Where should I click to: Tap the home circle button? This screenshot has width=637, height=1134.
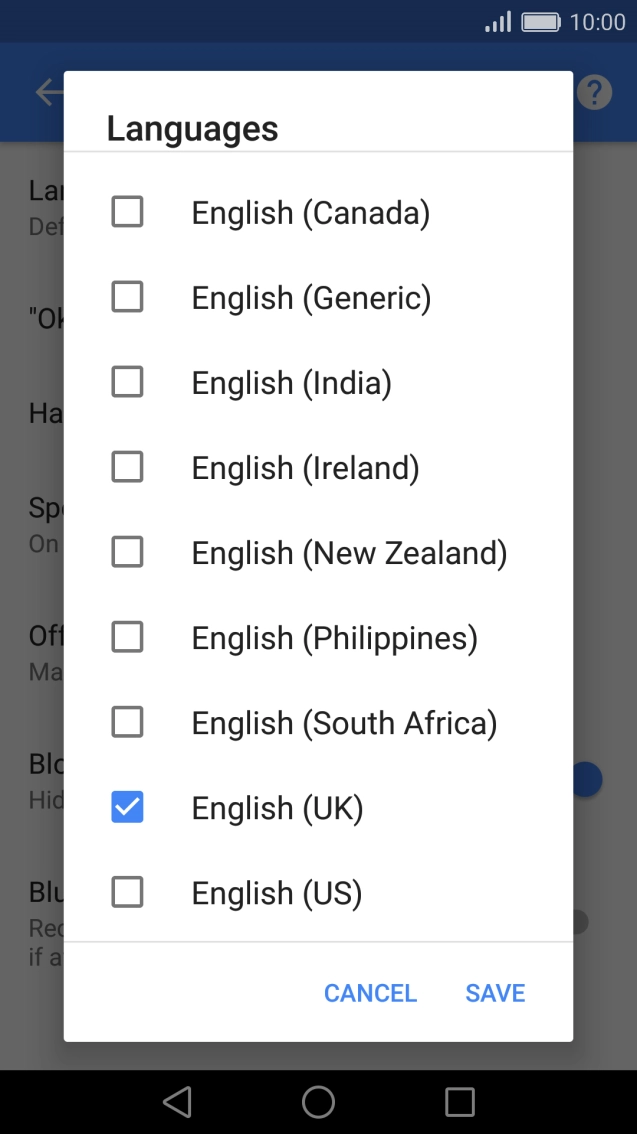pos(318,1102)
